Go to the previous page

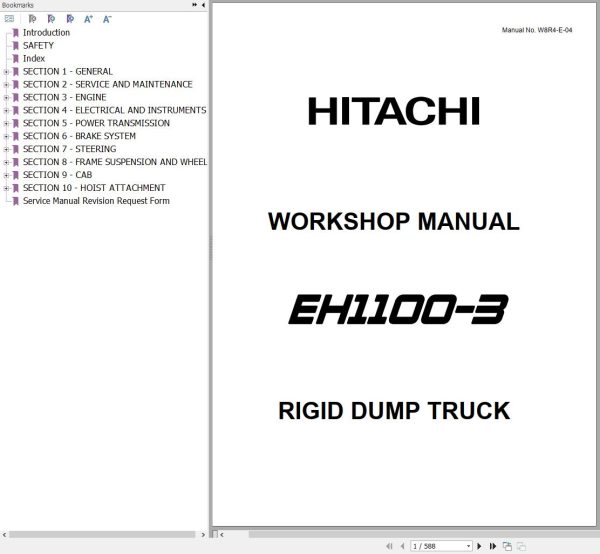[402, 546]
